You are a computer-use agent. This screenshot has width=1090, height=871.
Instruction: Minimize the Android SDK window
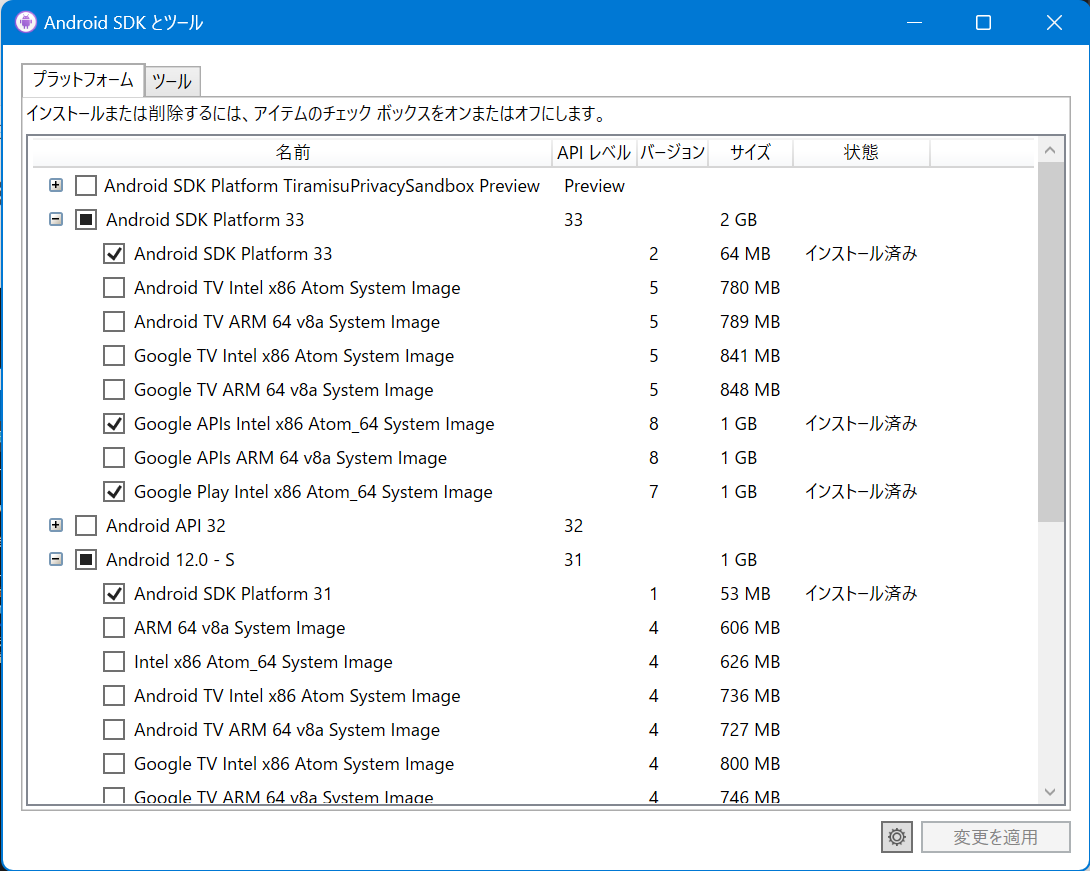point(915,22)
